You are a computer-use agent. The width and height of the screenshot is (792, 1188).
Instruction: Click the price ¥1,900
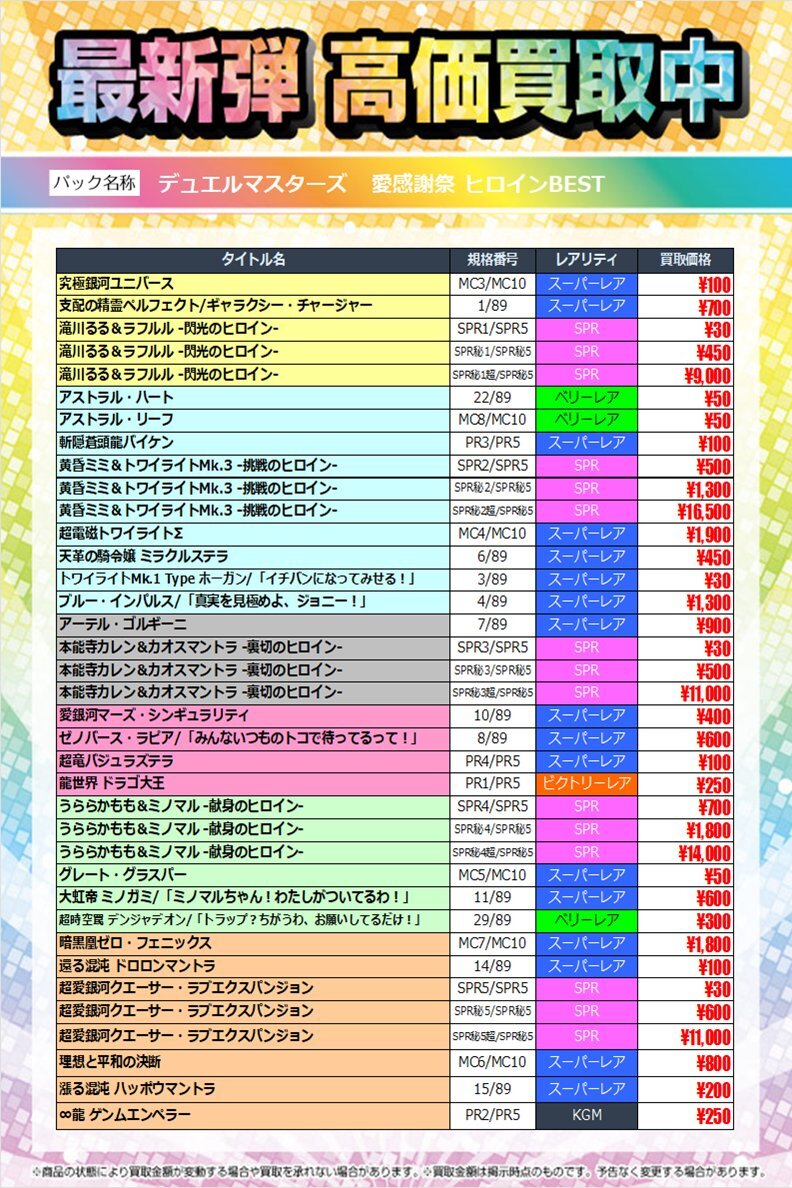709,535
